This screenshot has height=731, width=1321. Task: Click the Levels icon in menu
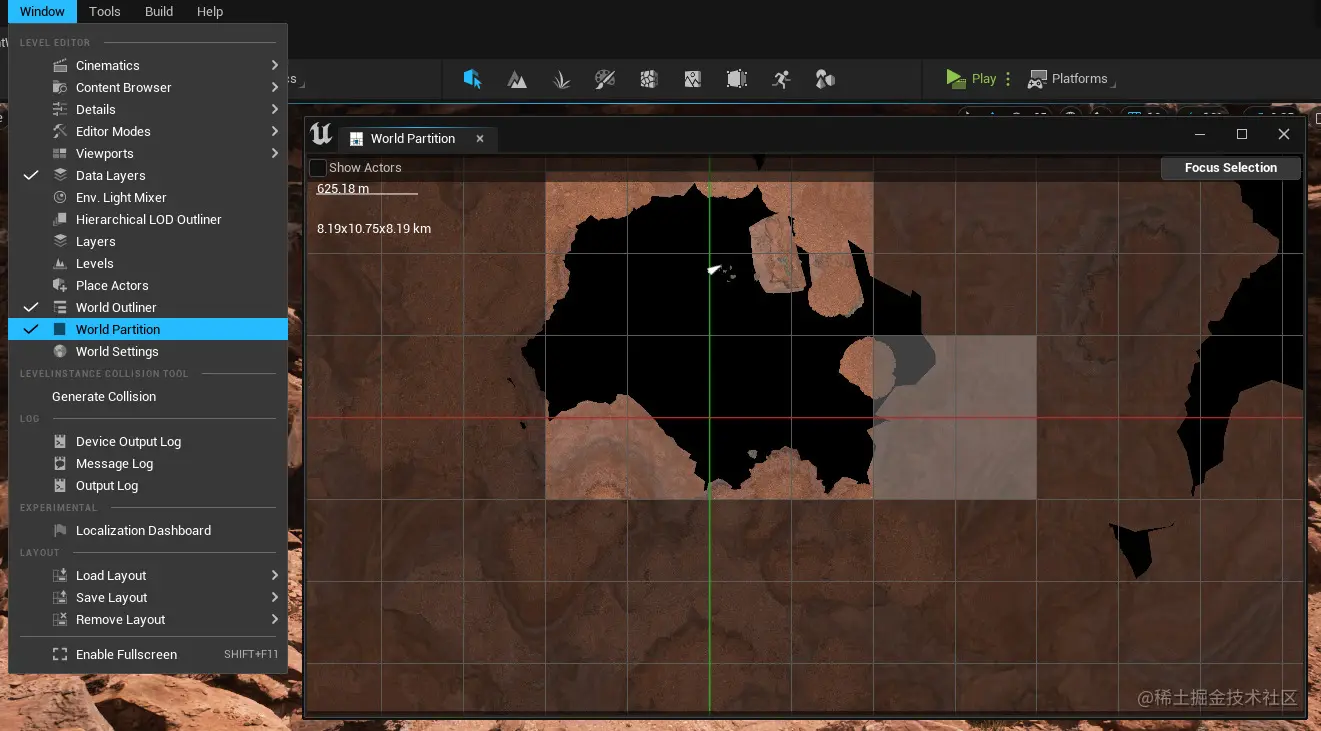tap(60, 263)
